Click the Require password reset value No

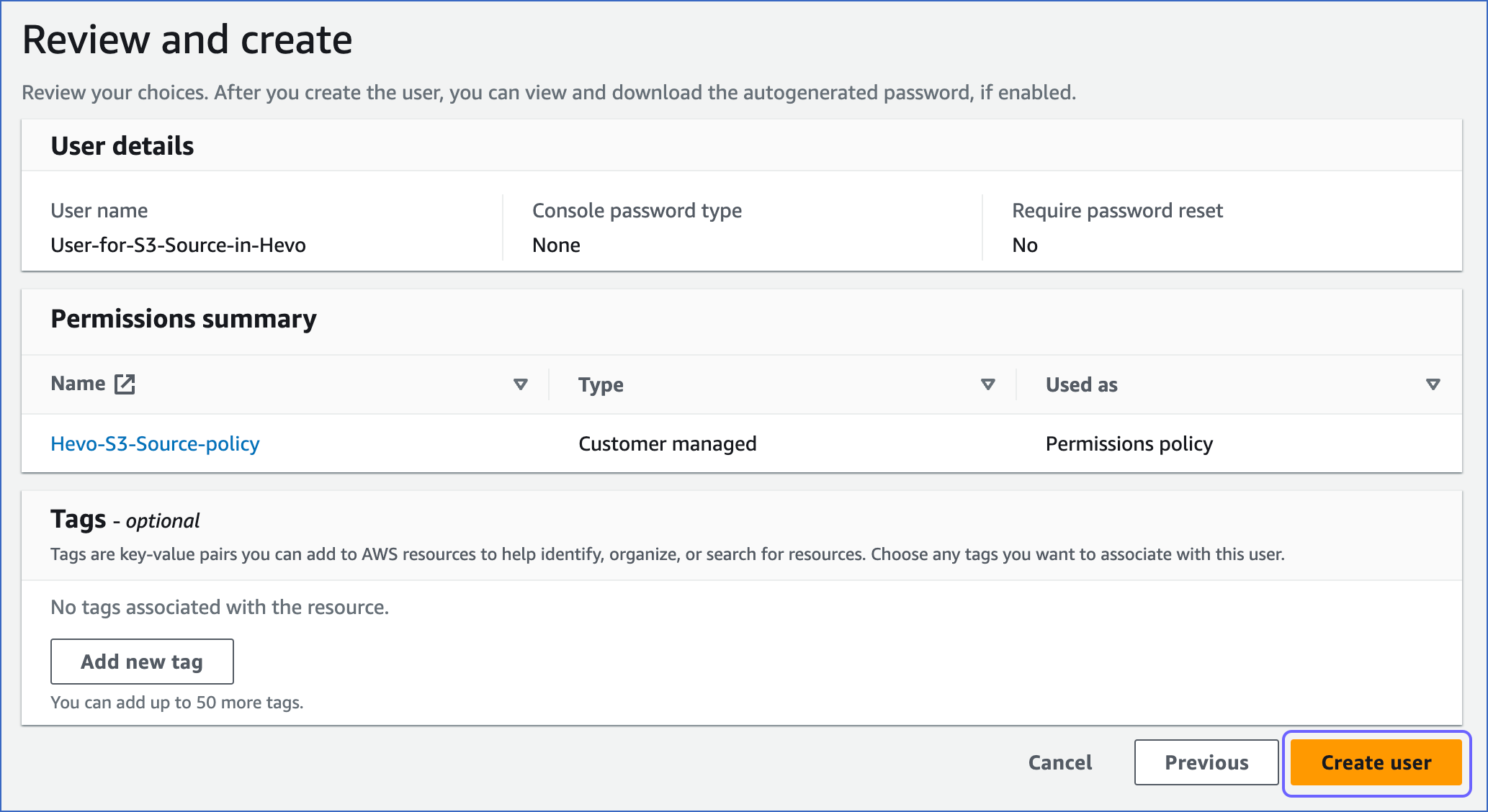[x=1025, y=245]
